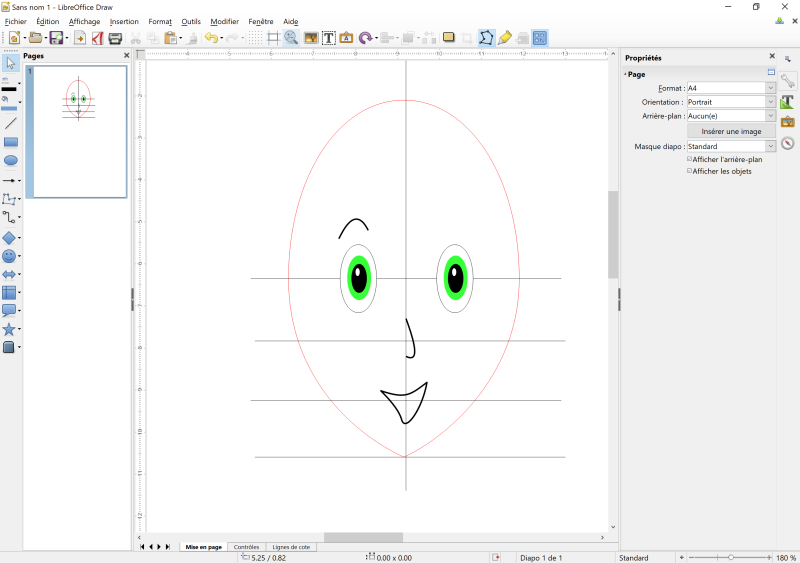The height and width of the screenshot is (563, 800).
Task: Insert a text box
Action: click(329, 38)
